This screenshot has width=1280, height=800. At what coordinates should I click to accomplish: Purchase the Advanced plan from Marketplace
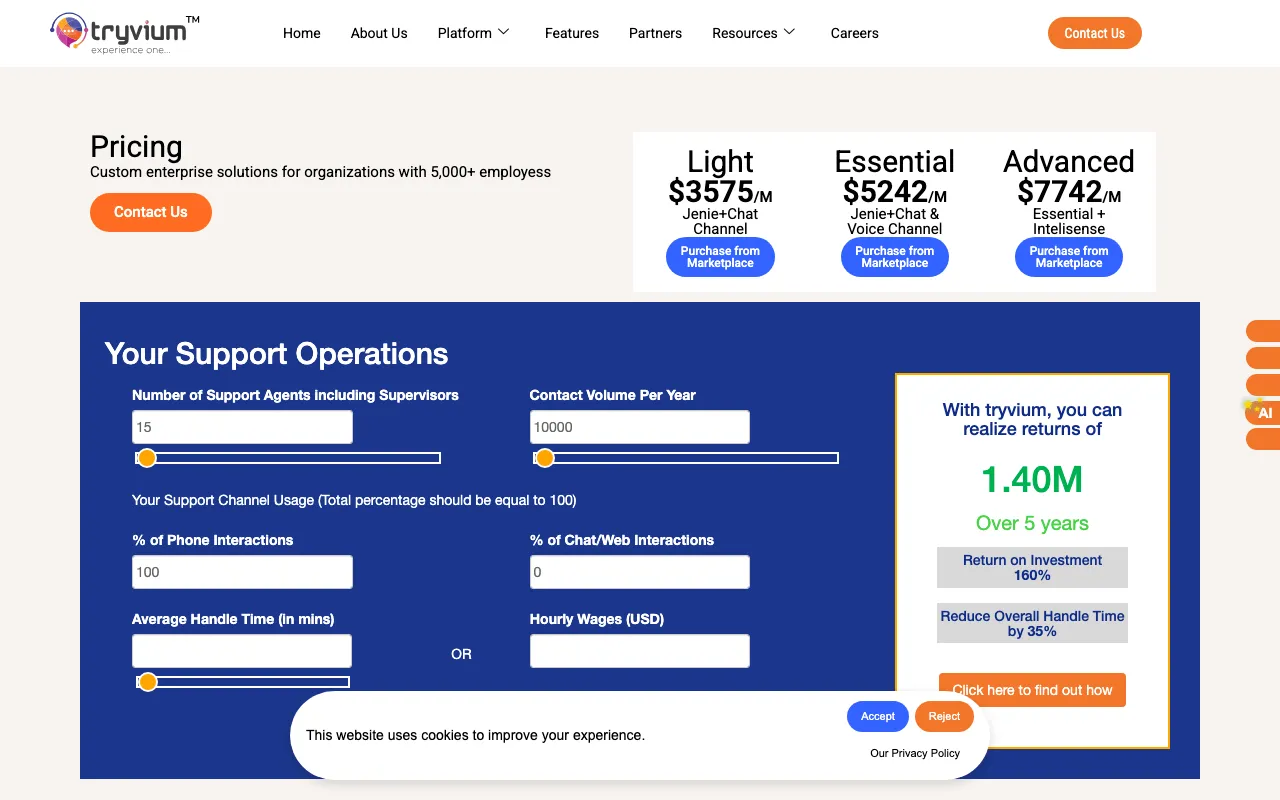(x=1069, y=257)
